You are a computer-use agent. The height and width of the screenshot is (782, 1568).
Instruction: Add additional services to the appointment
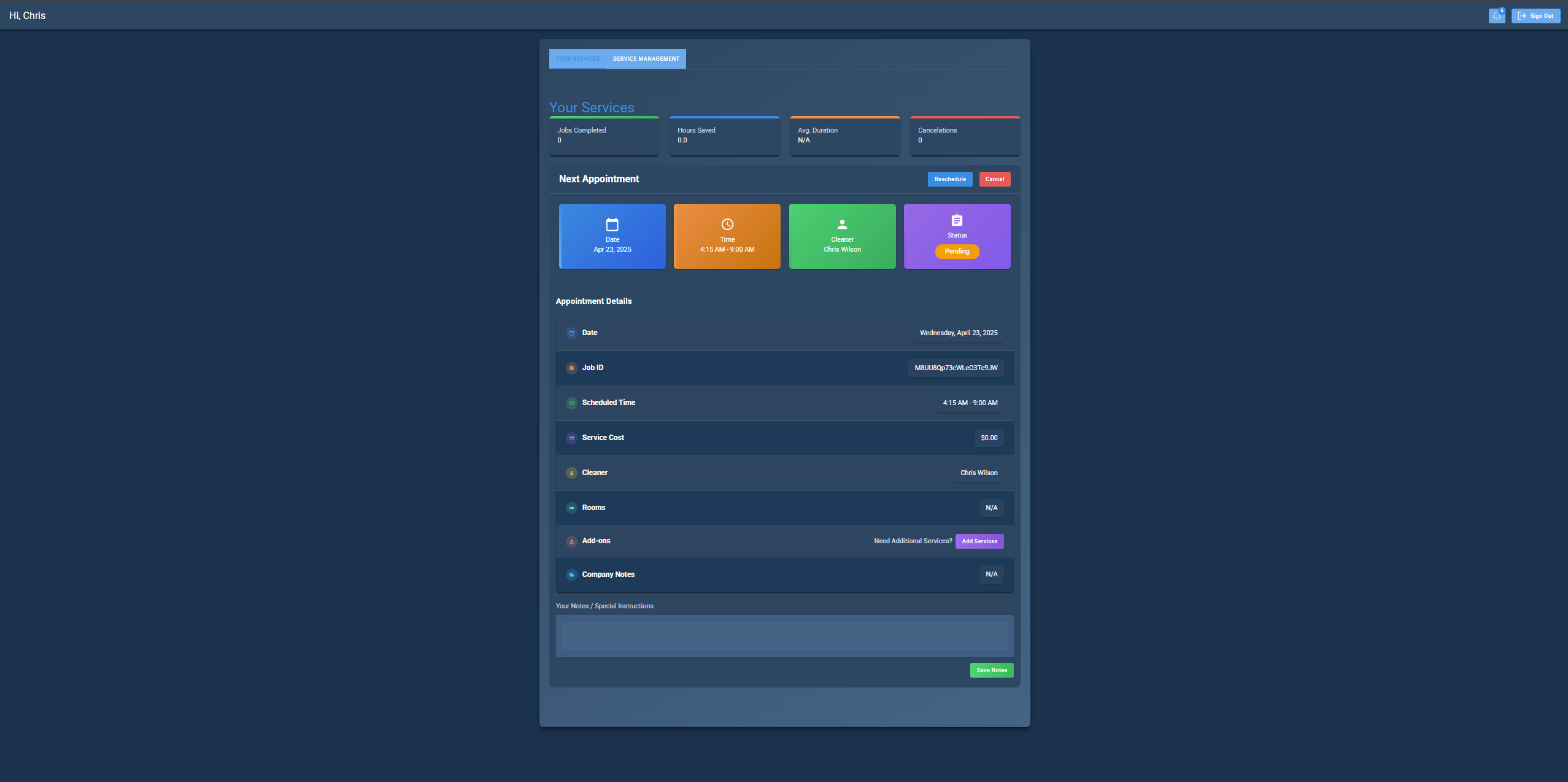pyautogui.click(x=979, y=541)
